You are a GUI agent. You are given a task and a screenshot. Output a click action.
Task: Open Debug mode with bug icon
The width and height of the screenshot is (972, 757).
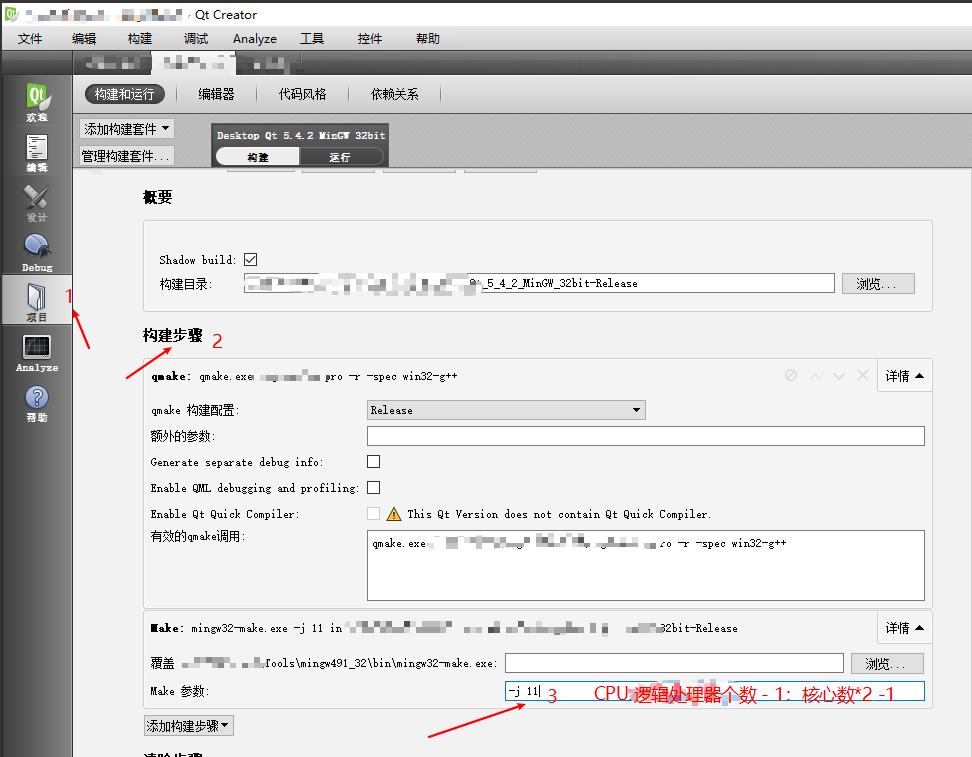pyautogui.click(x=37, y=253)
